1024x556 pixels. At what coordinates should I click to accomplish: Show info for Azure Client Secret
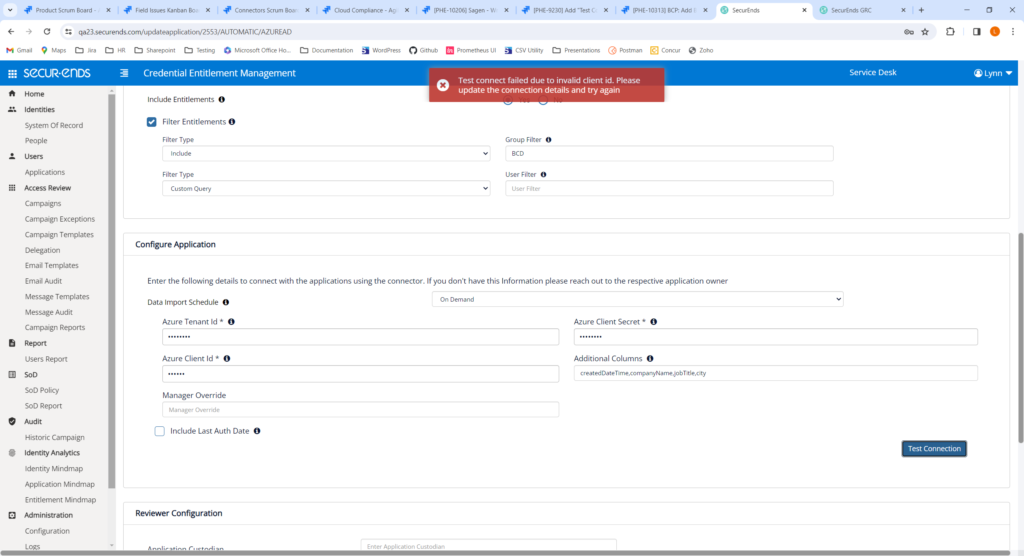click(x=654, y=321)
